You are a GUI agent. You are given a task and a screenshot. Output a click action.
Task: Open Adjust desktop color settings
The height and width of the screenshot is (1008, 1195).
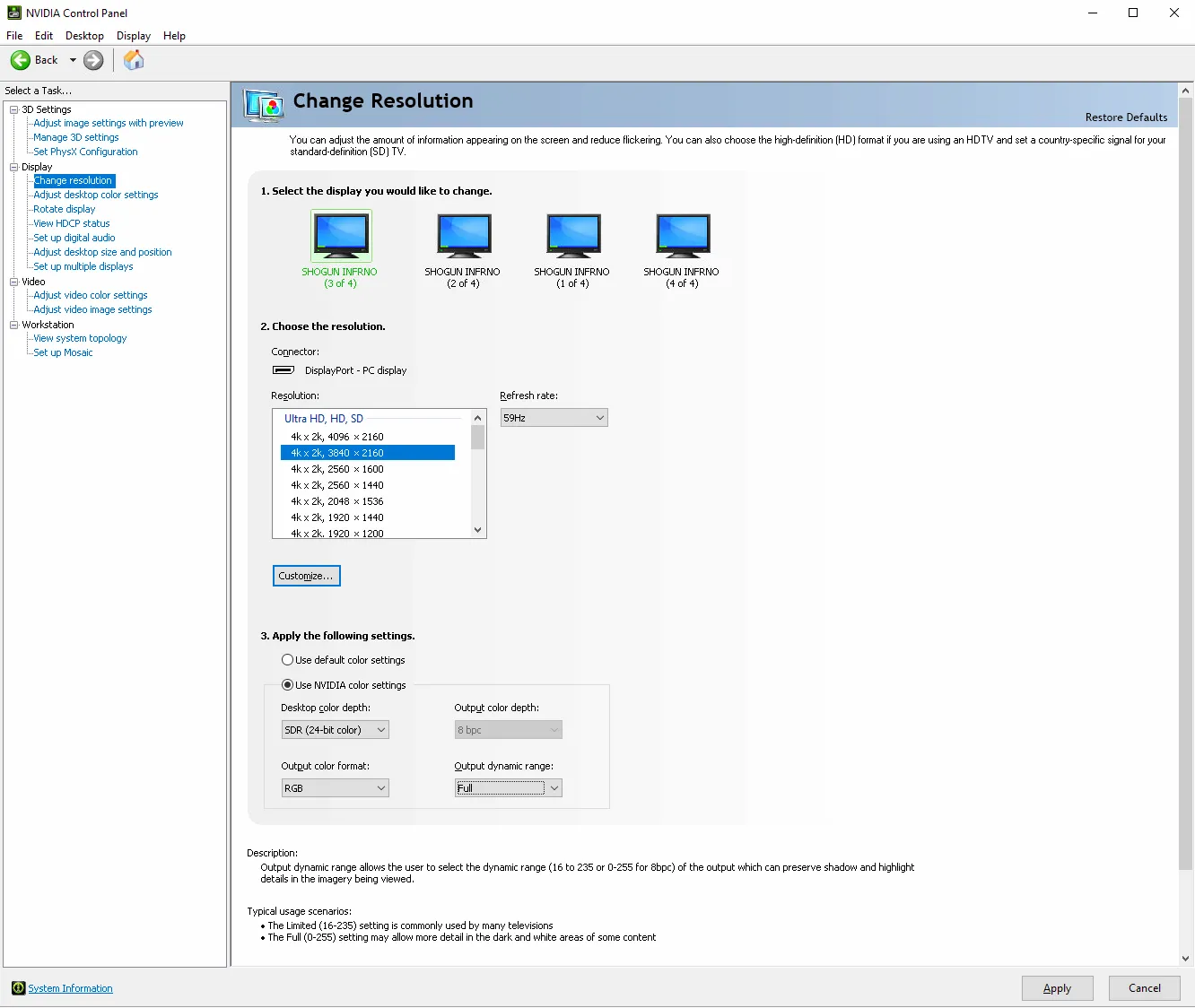(96, 195)
